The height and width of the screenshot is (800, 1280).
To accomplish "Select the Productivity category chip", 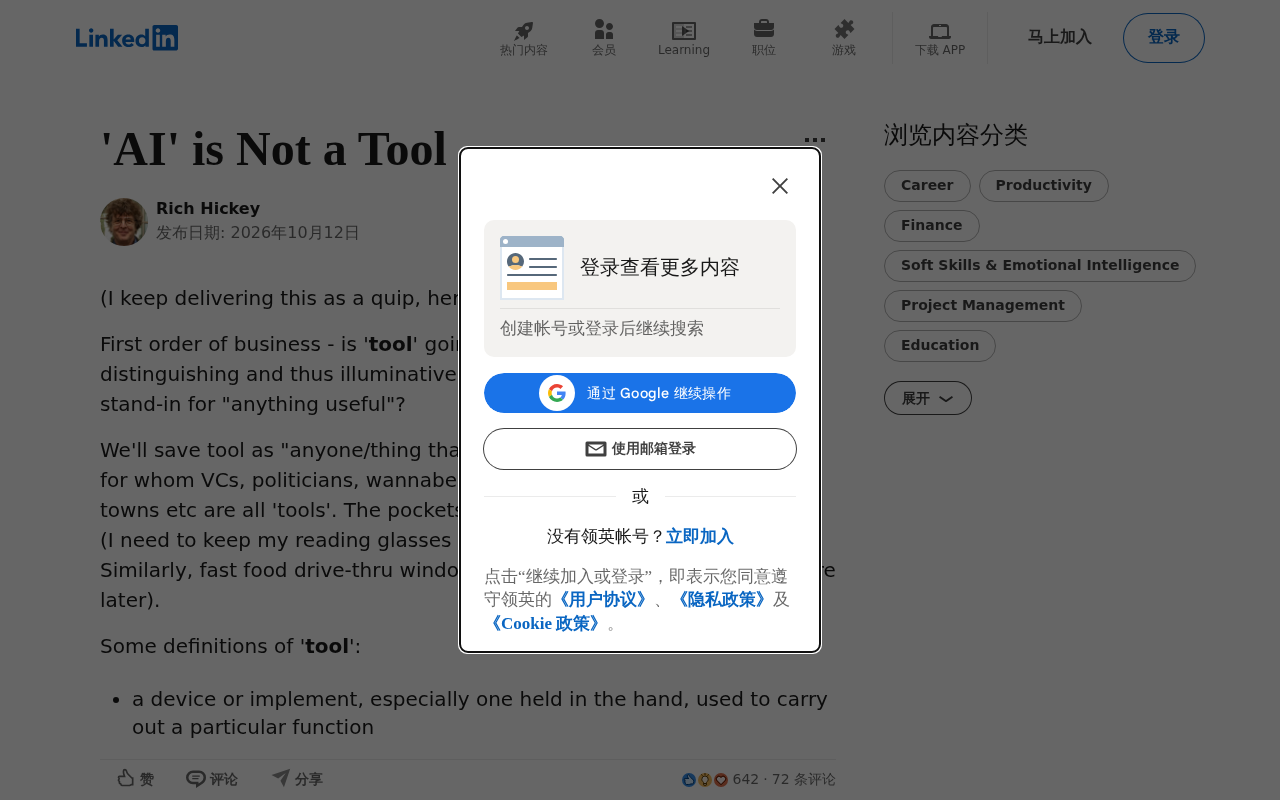I will pyautogui.click(x=1044, y=186).
